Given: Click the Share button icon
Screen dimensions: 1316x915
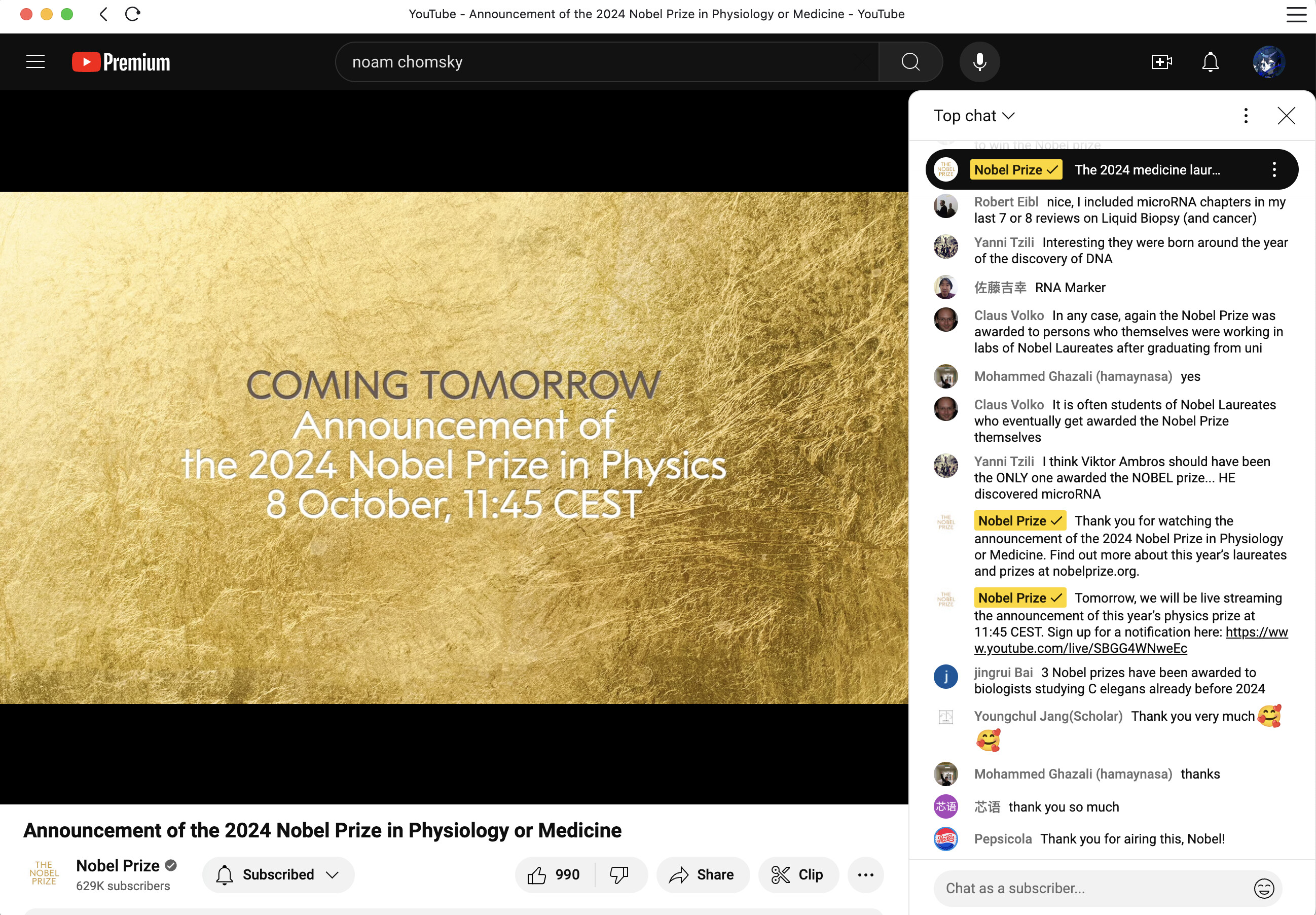Looking at the screenshot, I should pyautogui.click(x=679, y=873).
